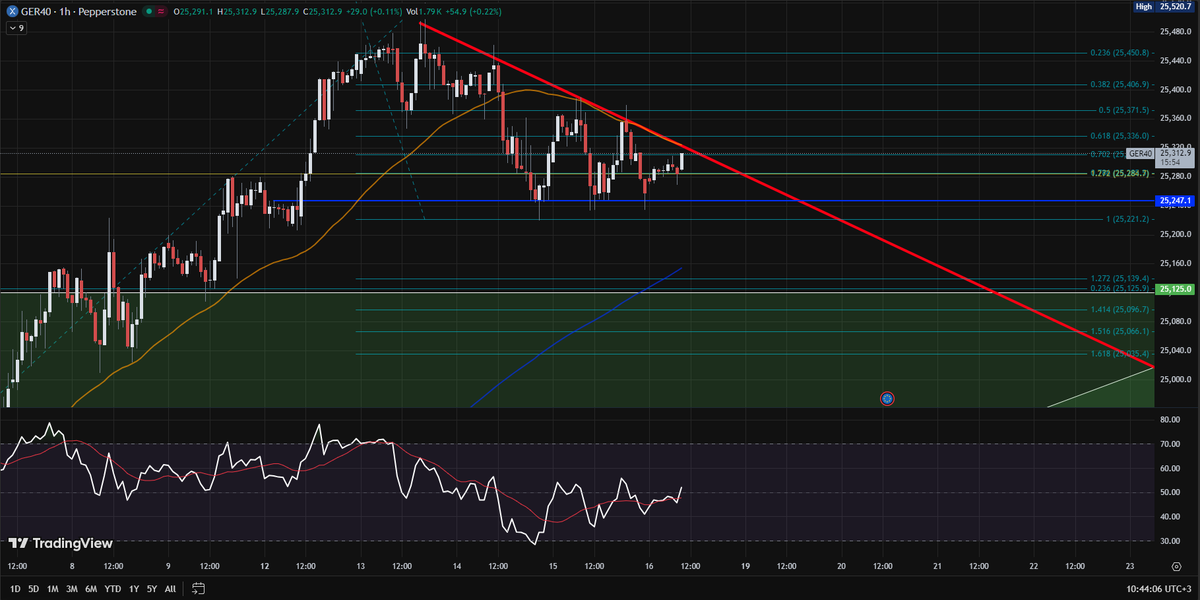Select the YTD time range

tap(112, 589)
